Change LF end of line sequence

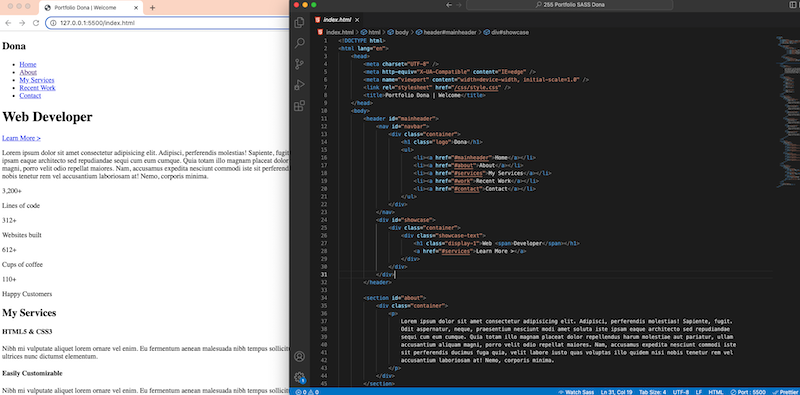(698, 392)
